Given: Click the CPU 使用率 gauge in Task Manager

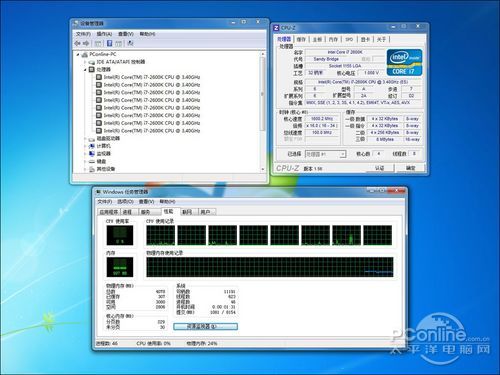Looking at the screenshot, I should click(120, 235).
